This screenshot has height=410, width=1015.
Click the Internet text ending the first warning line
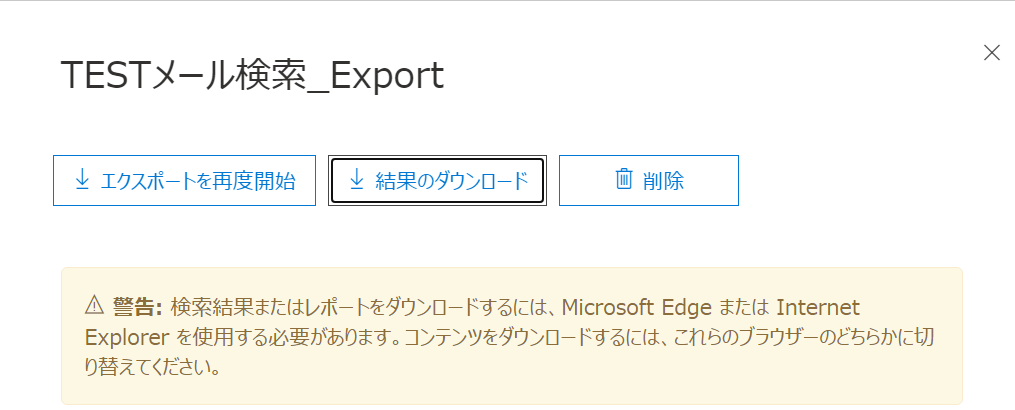[817, 305]
